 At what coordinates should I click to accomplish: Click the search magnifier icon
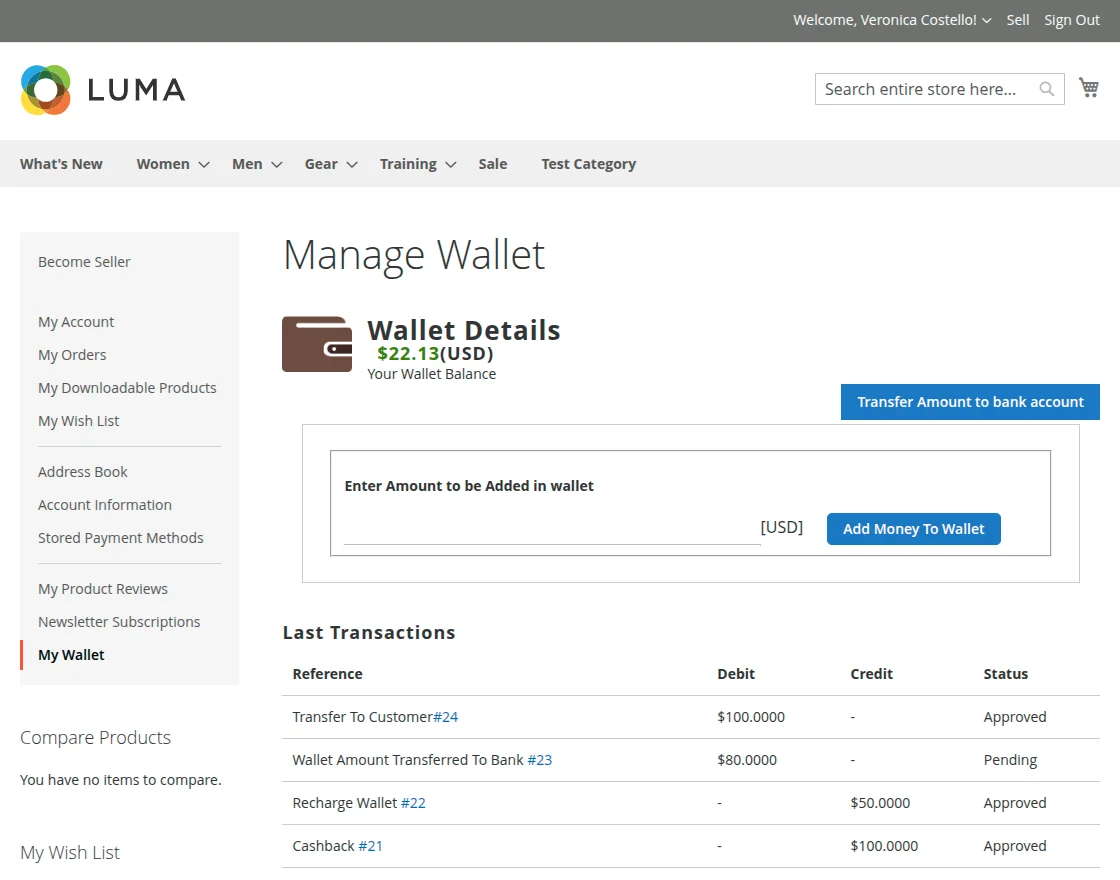coord(1046,89)
